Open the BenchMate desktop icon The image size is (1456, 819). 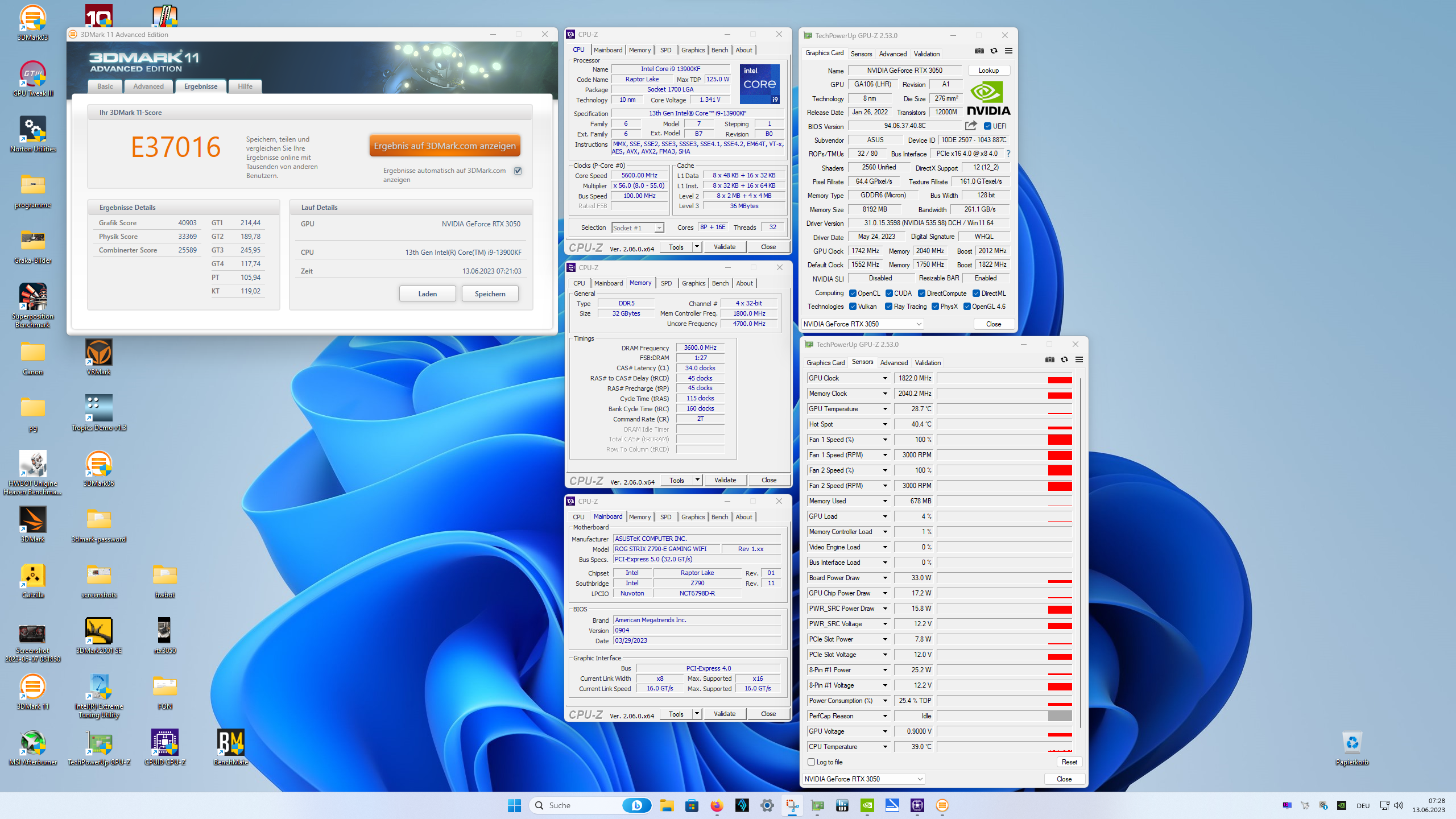tap(231, 747)
